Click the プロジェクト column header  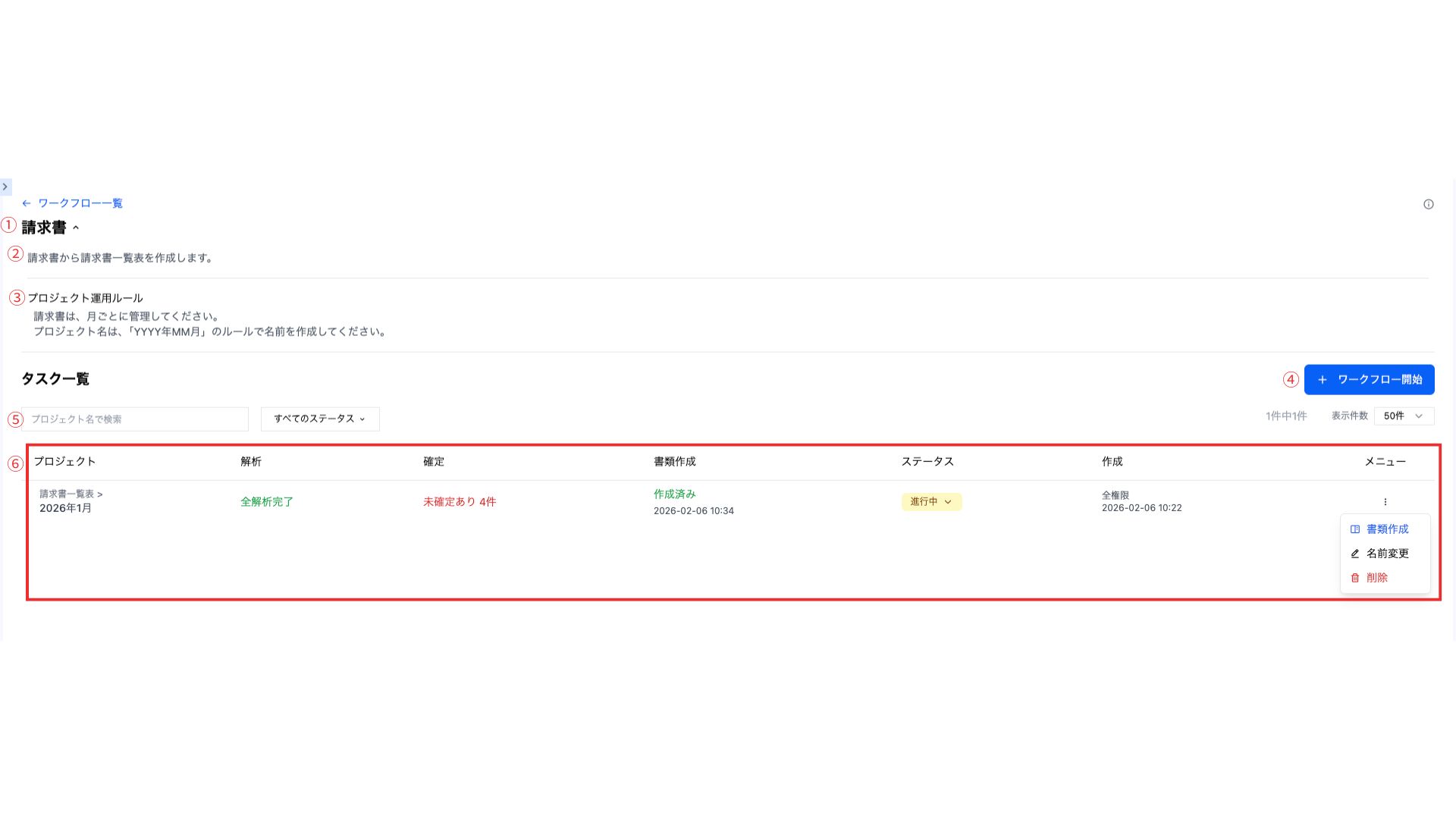click(x=64, y=462)
